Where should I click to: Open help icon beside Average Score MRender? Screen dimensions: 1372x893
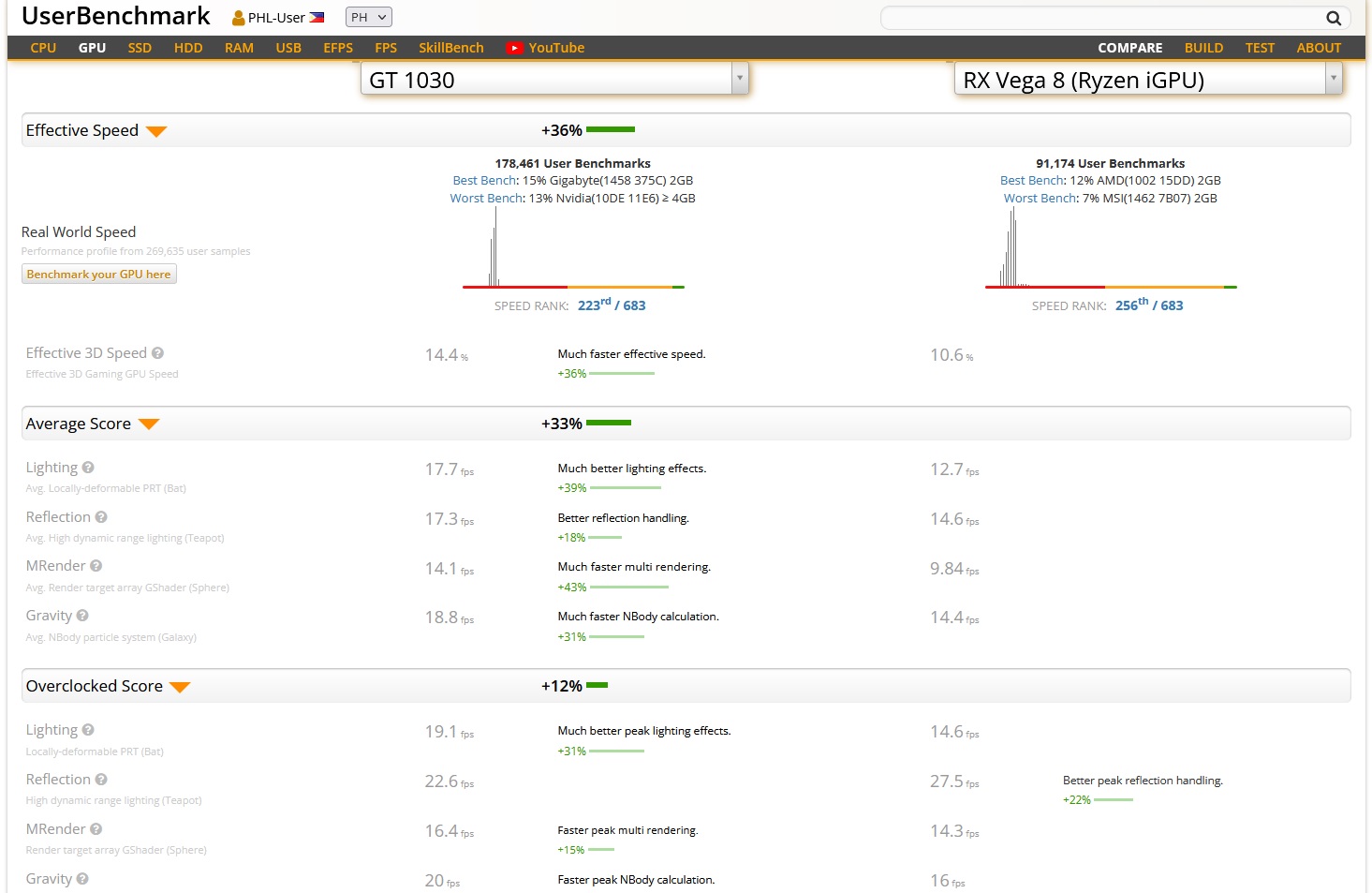96,566
